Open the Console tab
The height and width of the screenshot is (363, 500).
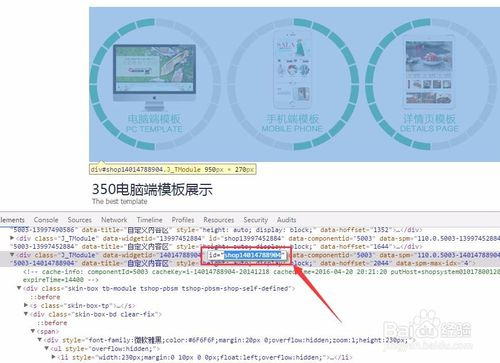point(46,220)
